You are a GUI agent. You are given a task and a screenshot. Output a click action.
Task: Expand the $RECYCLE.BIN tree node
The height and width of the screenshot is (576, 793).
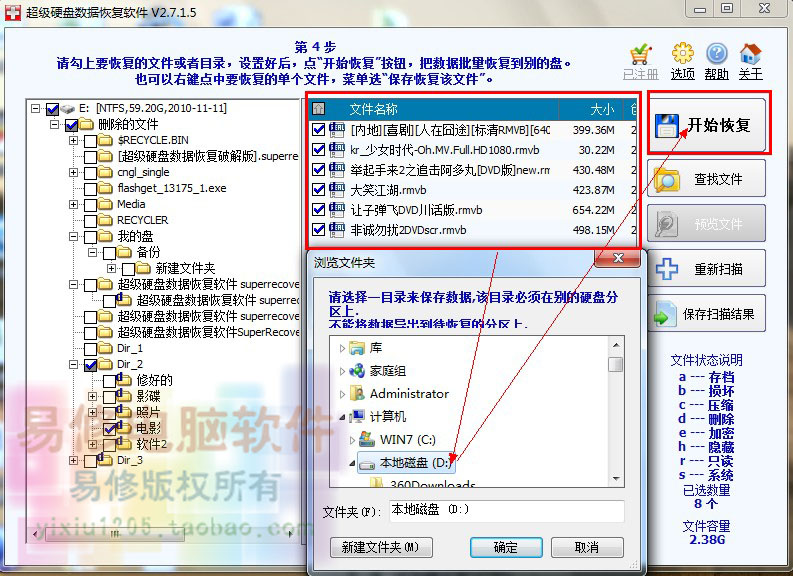coord(73,140)
